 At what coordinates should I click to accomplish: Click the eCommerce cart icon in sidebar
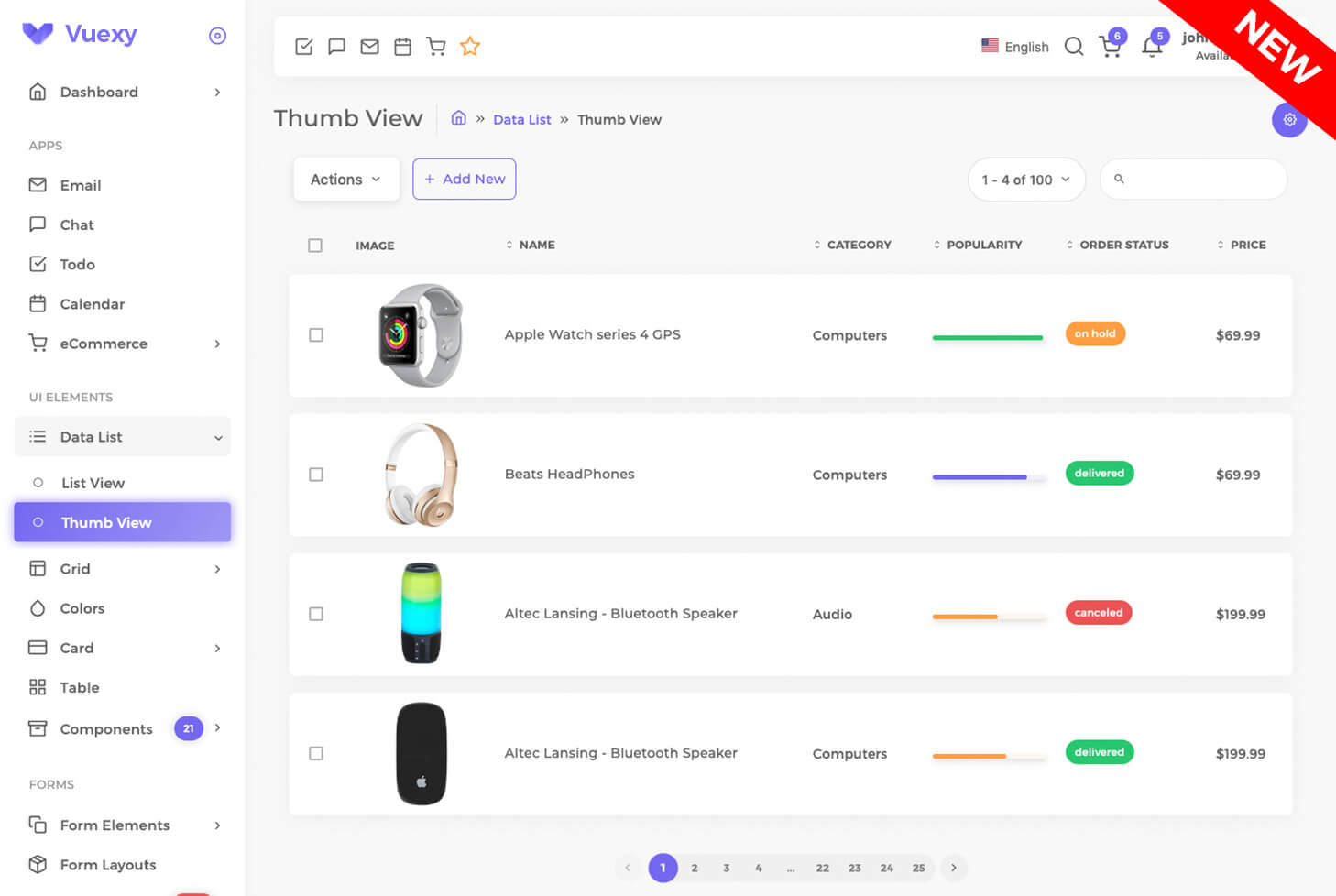tap(38, 343)
